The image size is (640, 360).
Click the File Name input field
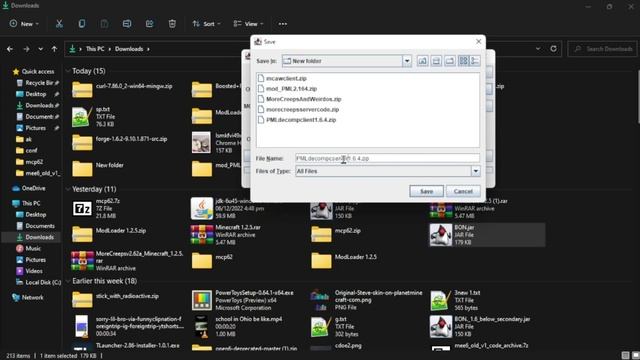pos(387,158)
